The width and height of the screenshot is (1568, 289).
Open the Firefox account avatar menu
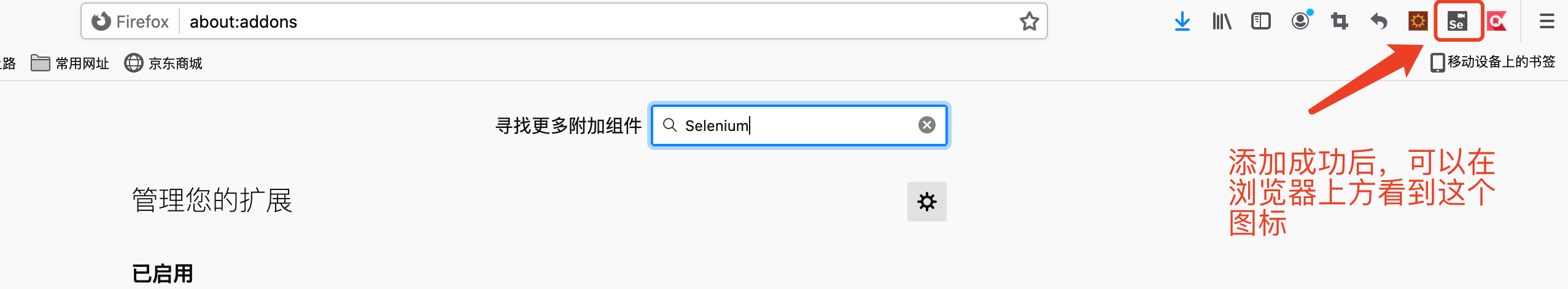pyautogui.click(x=1300, y=21)
